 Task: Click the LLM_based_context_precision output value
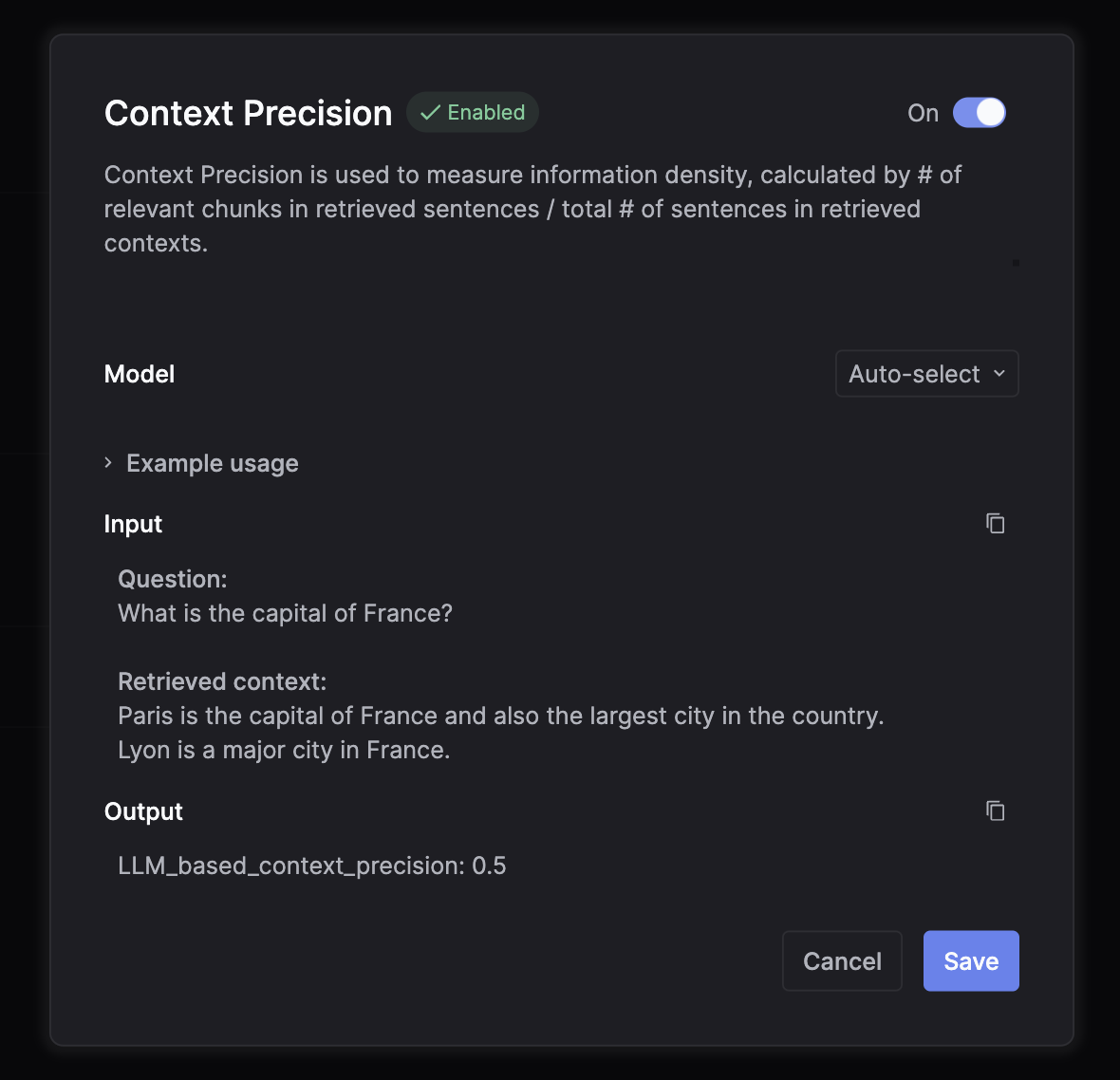click(311, 866)
